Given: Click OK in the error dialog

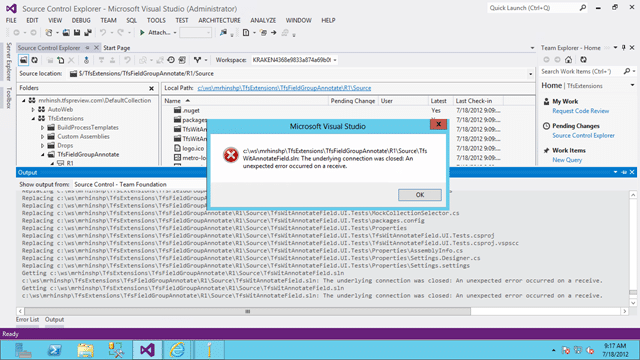Looking at the screenshot, I should pos(420,195).
